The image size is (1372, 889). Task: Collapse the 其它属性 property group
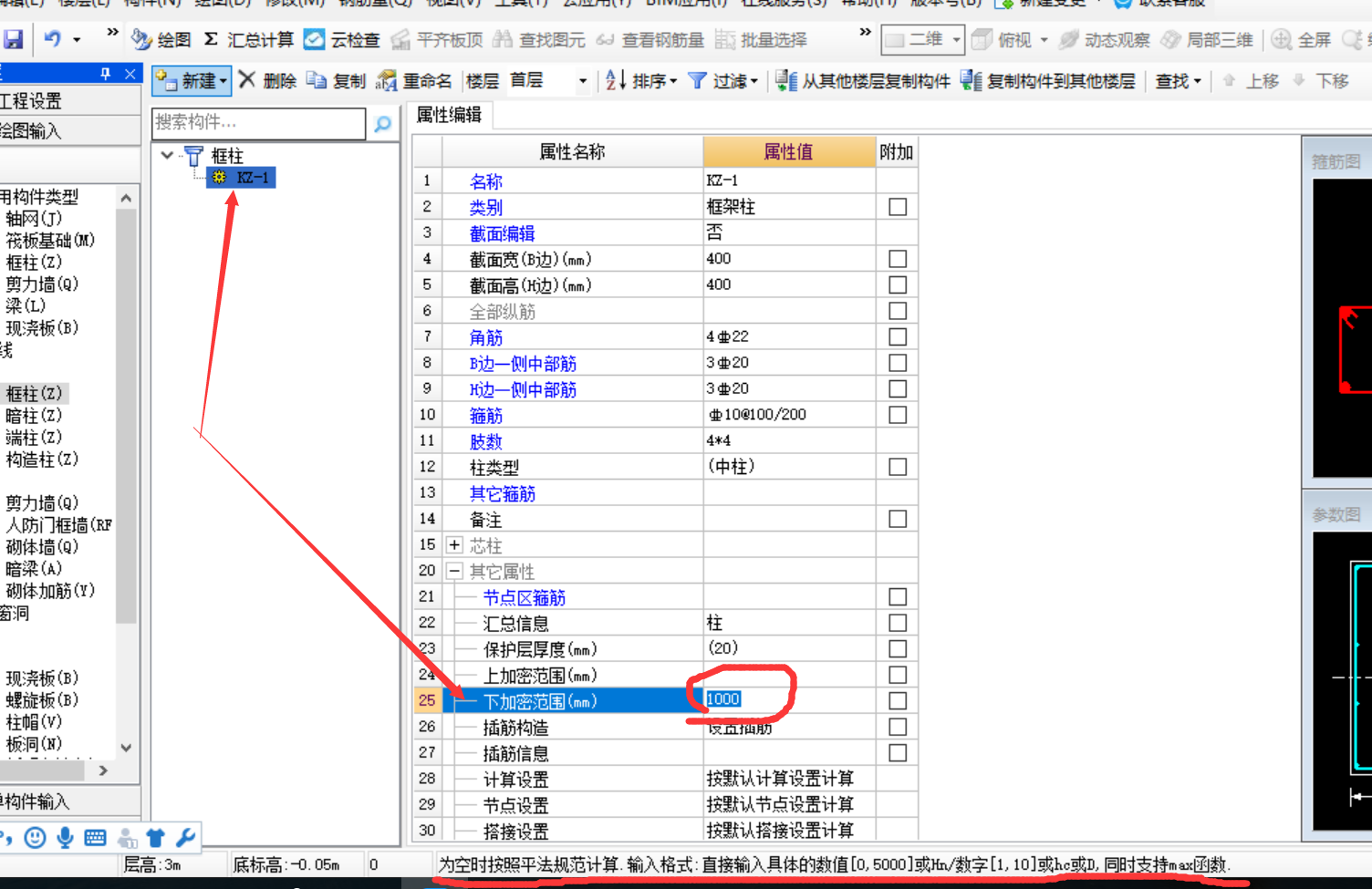[x=454, y=571]
